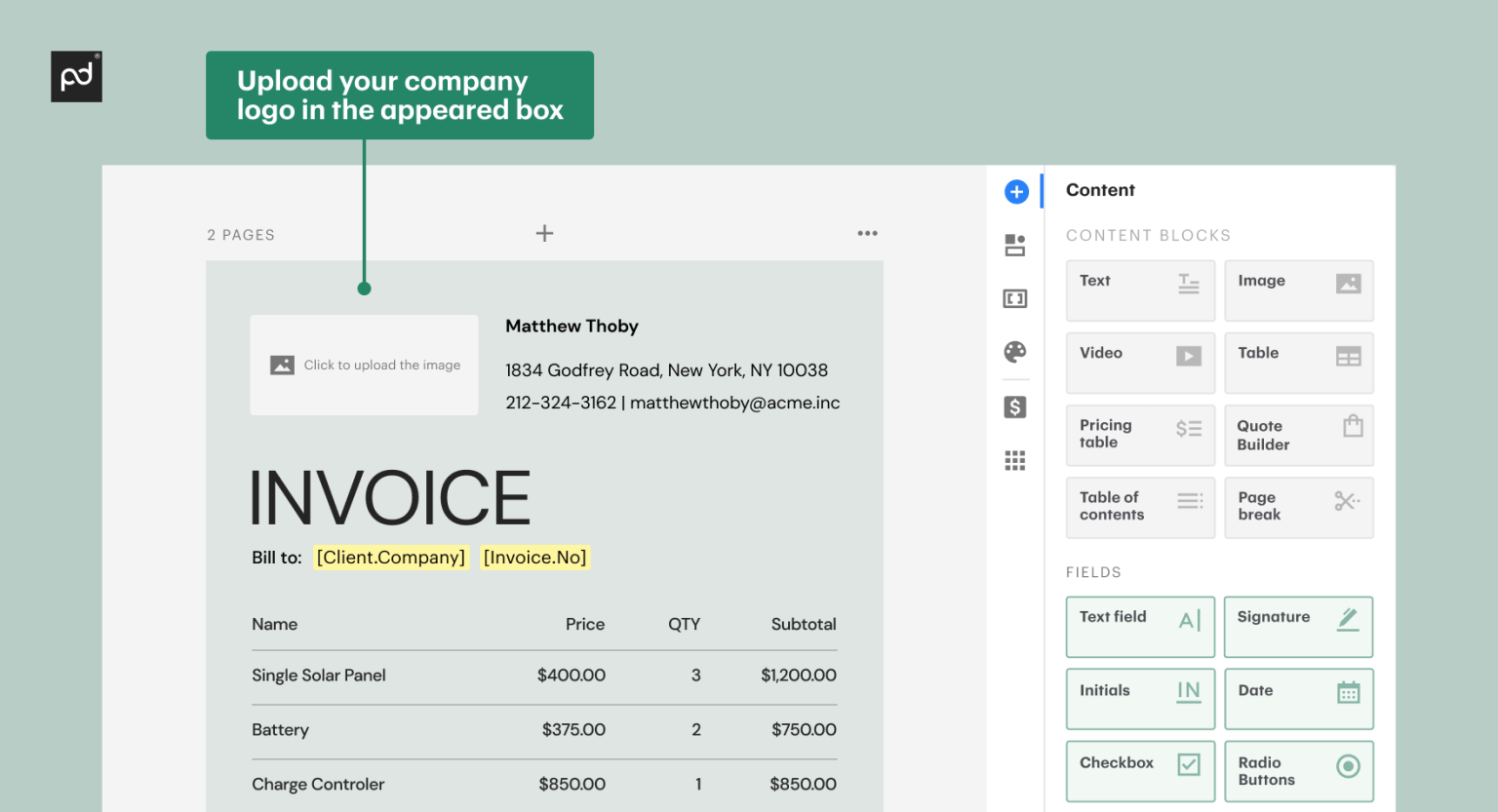Open the Variables panel with the brackets icon

coord(1015,298)
